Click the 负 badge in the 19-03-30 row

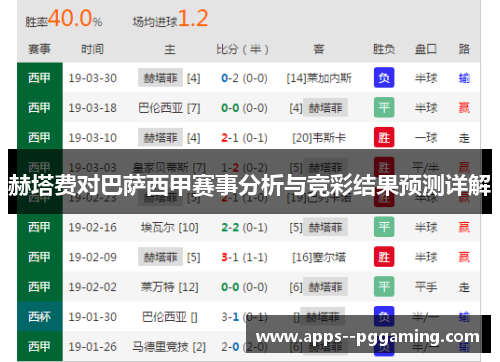(384, 78)
